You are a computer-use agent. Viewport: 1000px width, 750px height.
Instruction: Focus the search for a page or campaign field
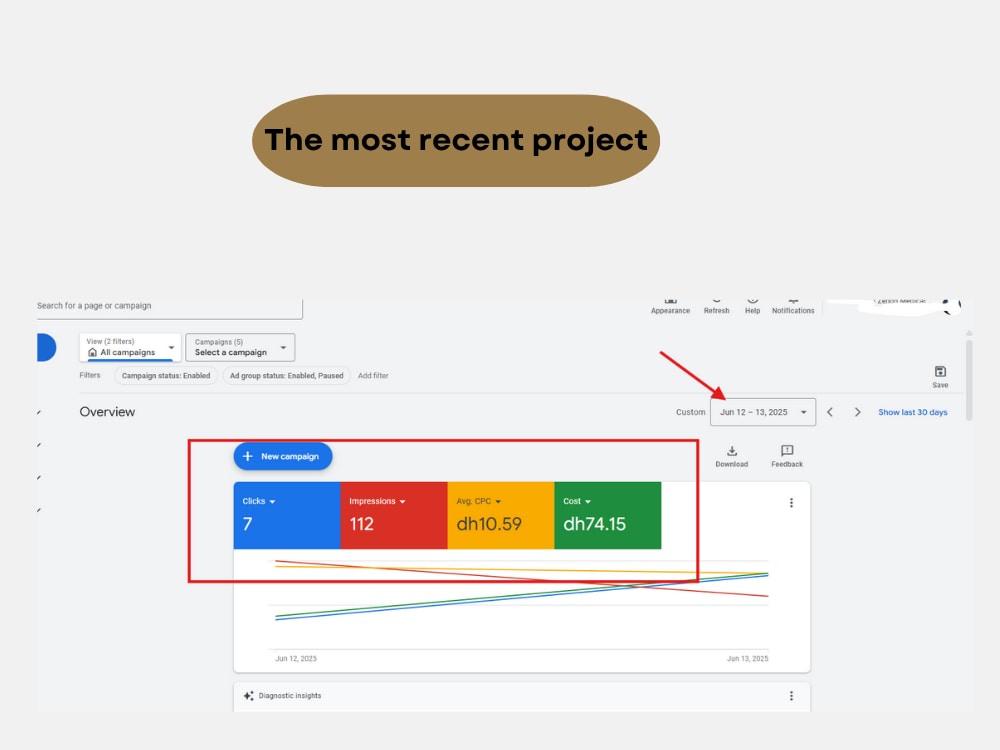tap(170, 307)
